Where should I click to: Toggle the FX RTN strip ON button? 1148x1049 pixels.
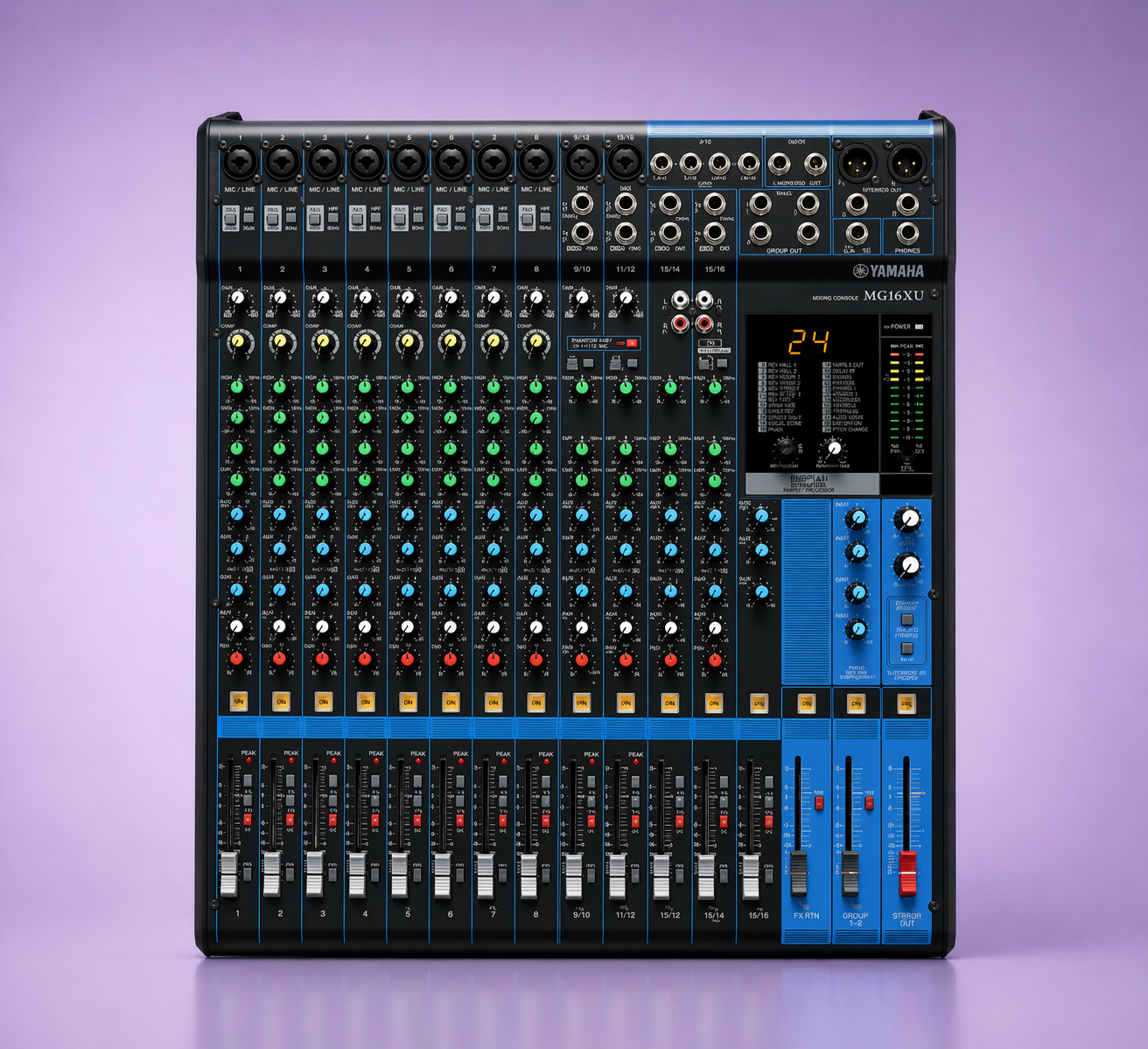click(x=807, y=702)
